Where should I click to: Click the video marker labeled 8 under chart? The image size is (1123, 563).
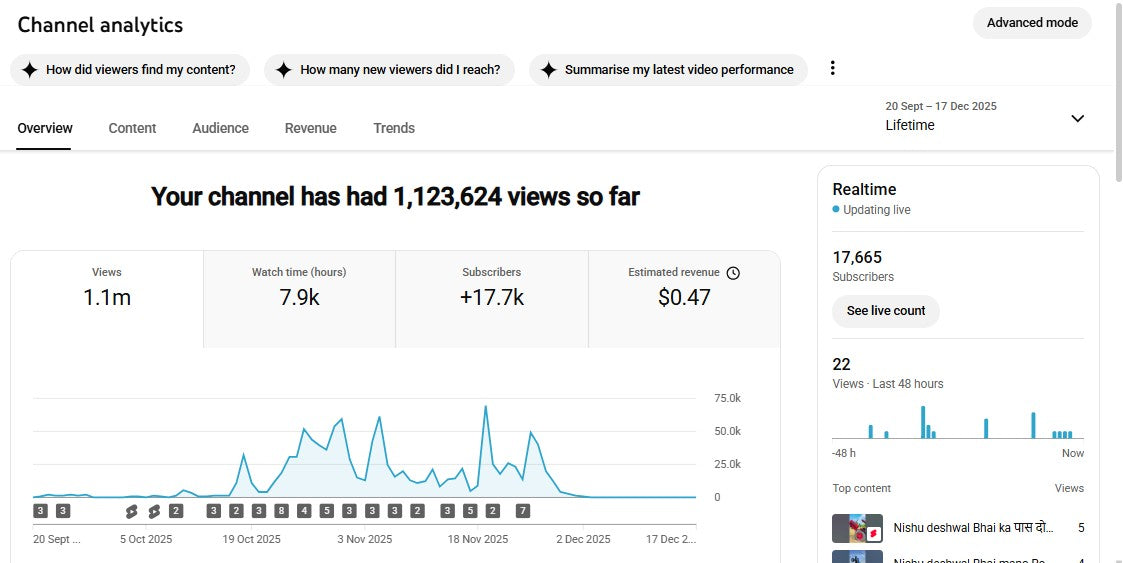(x=281, y=511)
